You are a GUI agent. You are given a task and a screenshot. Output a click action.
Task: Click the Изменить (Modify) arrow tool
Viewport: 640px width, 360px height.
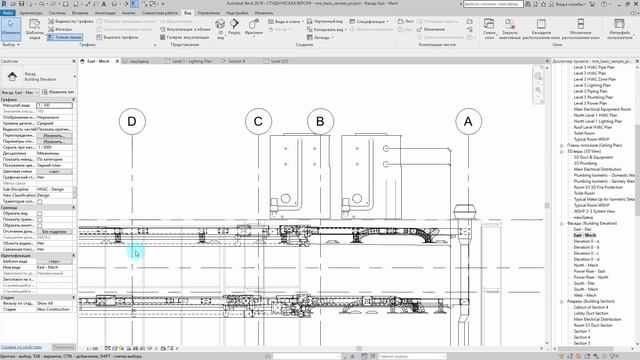click(x=11, y=28)
